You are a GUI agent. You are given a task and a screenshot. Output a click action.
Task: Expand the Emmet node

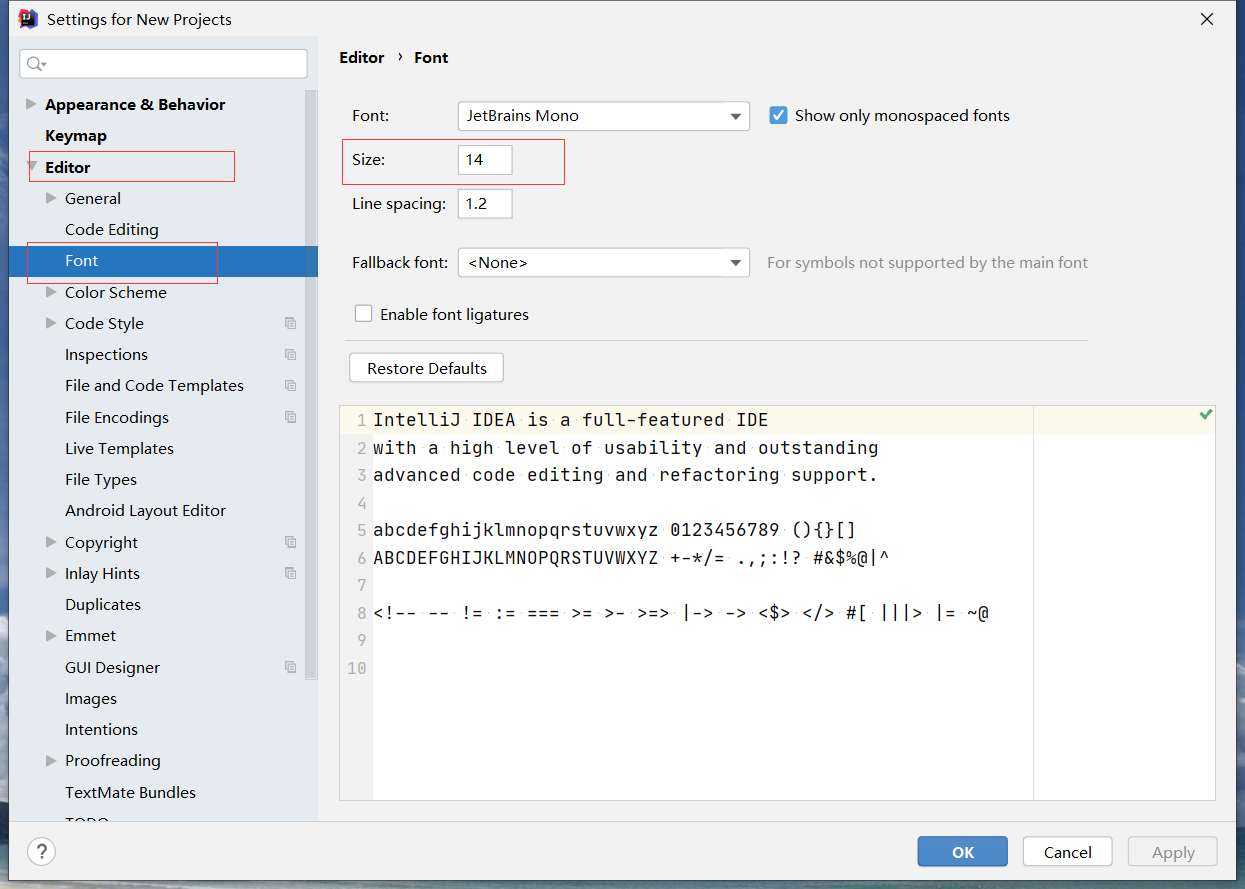coord(51,635)
